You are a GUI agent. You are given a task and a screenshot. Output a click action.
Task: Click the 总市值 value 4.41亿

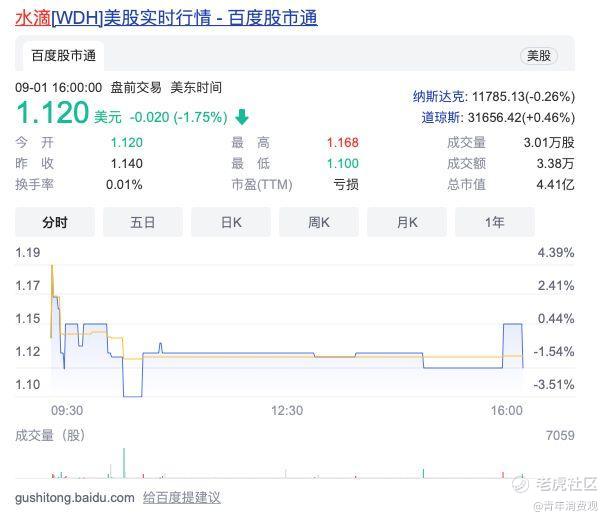555,184
